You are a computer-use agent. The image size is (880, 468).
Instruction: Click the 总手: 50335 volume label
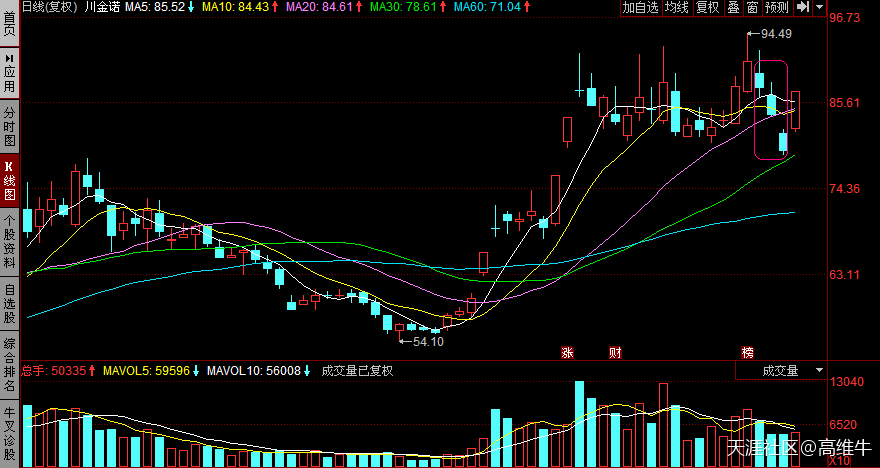pyautogui.click(x=58, y=370)
